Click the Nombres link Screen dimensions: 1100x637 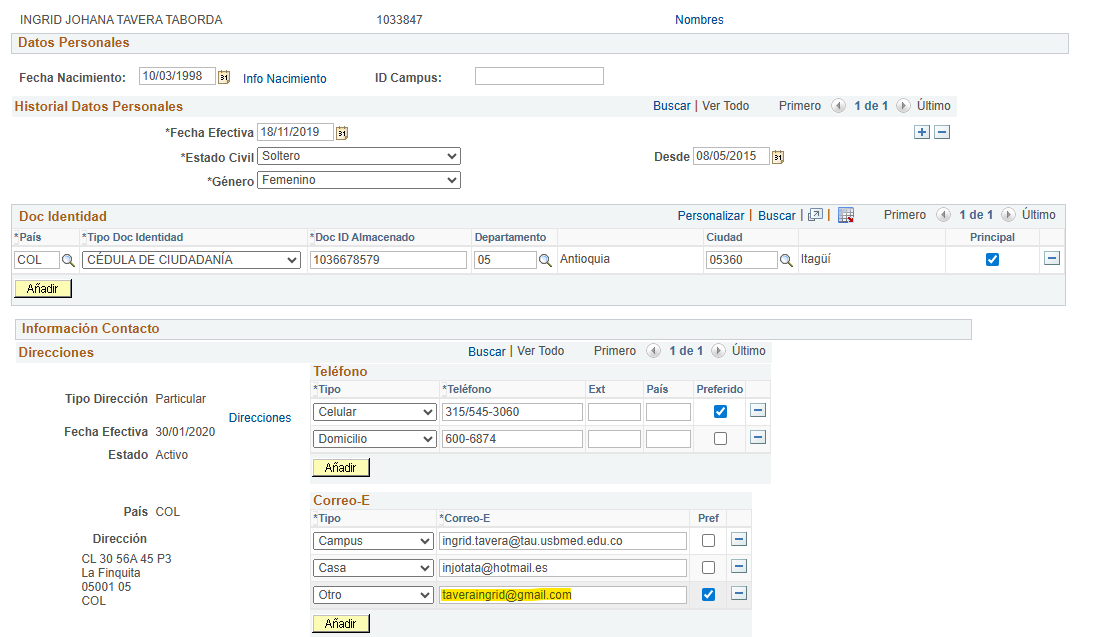[x=699, y=20]
